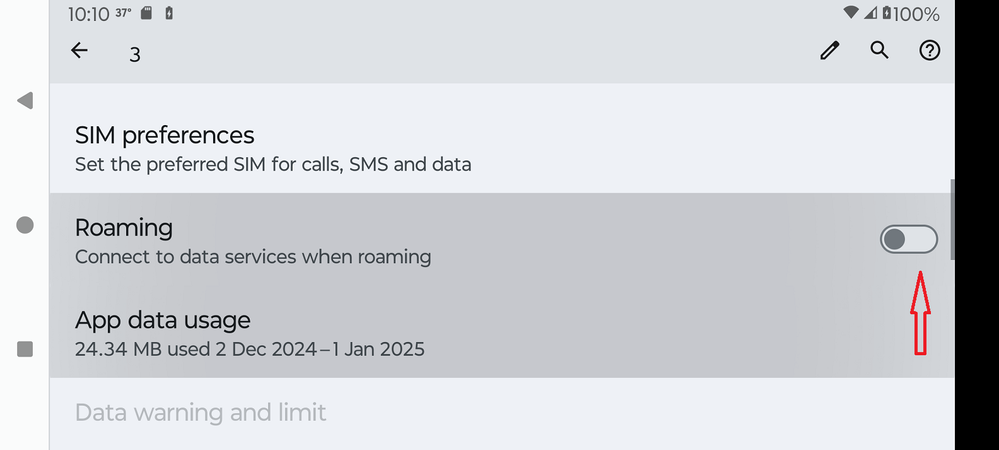This screenshot has width=999, height=450.
Task: Open Data warning and limit
Action: (x=201, y=412)
